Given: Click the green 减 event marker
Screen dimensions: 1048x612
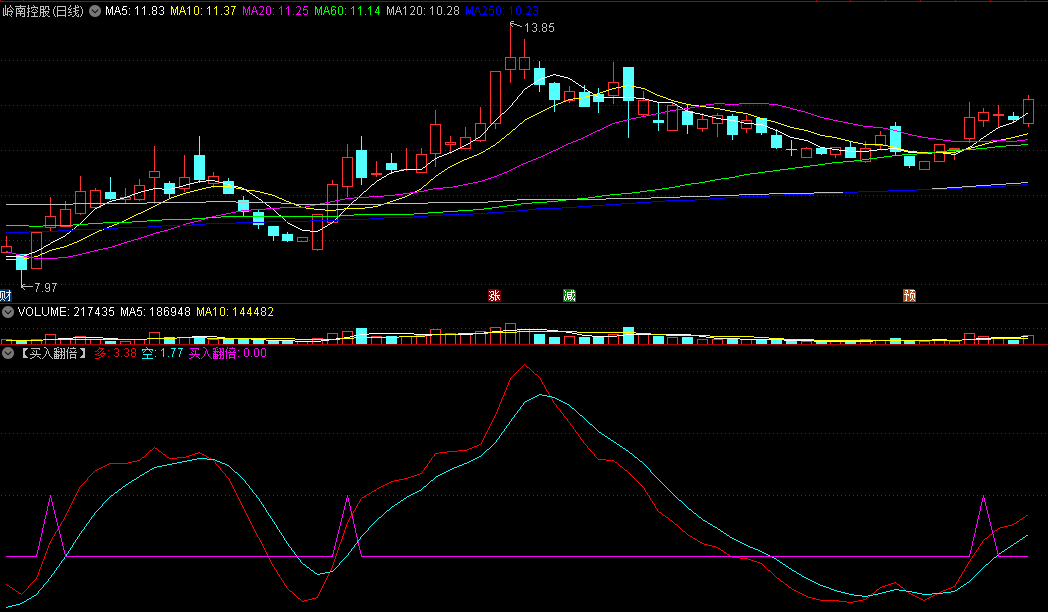Looking at the screenshot, I should (569, 295).
